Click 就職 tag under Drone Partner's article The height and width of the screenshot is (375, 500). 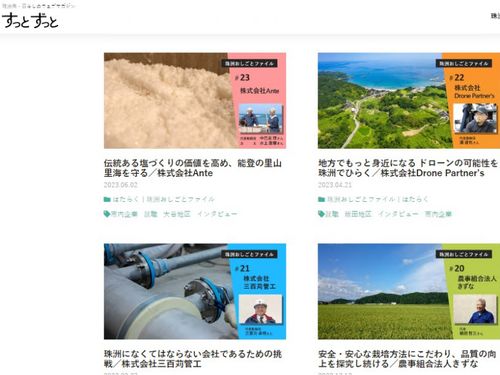[x=332, y=214]
